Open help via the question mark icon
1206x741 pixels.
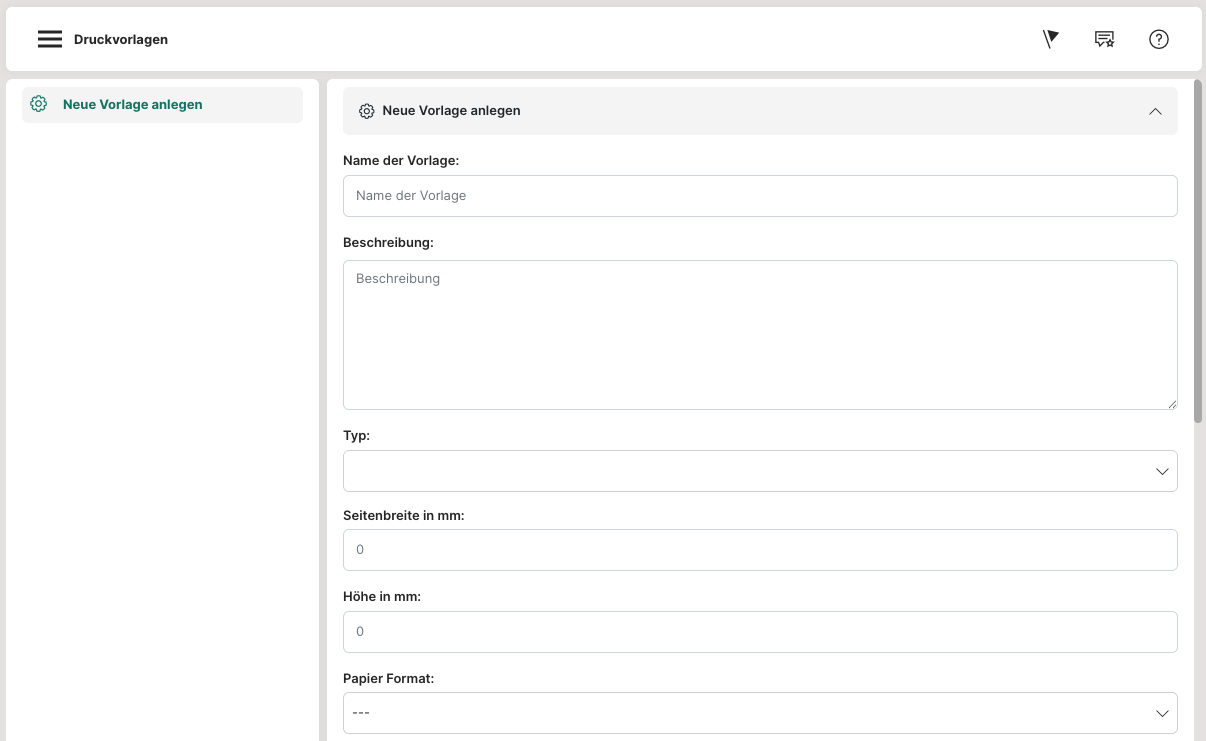pyautogui.click(x=1158, y=39)
